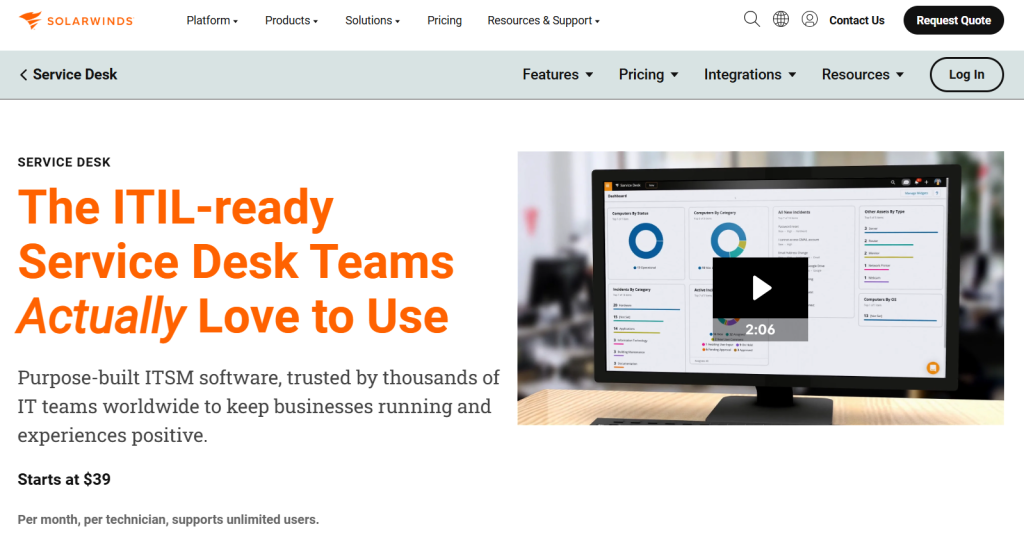Open the search magnifier icon
1024x538 pixels.
[752, 20]
